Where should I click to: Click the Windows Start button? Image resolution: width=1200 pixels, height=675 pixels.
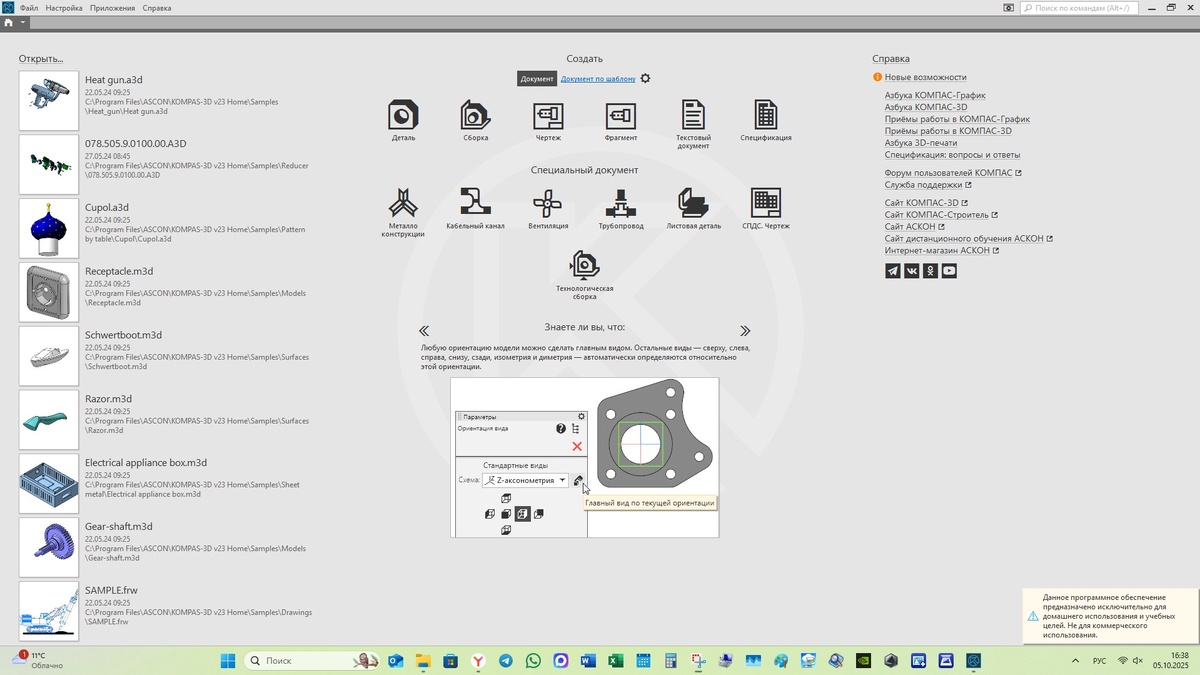[227, 660]
